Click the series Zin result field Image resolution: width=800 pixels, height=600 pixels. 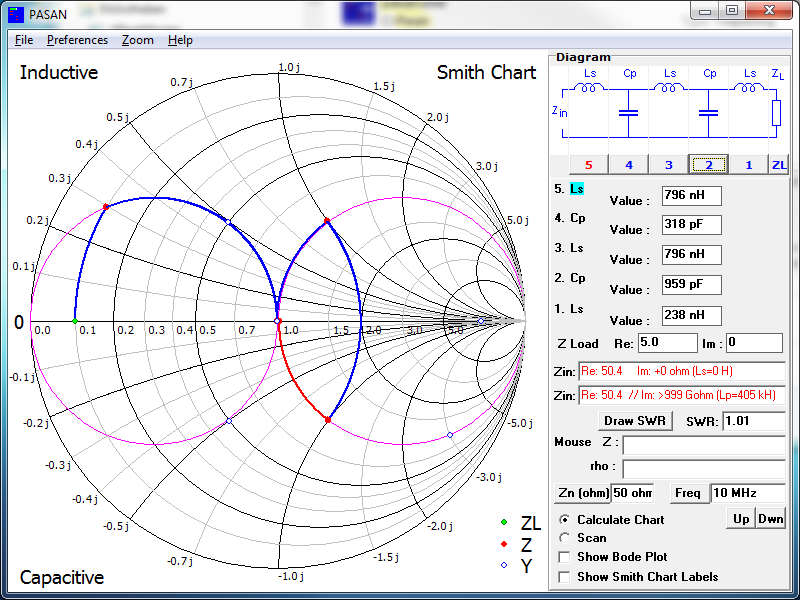click(x=682, y=371)
